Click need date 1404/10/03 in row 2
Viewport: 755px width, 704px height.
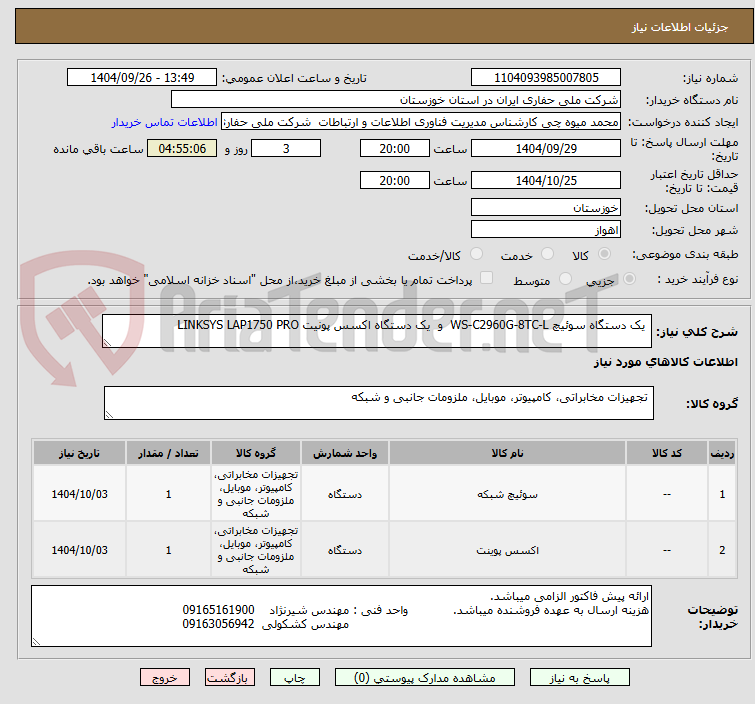pos(79,550)
